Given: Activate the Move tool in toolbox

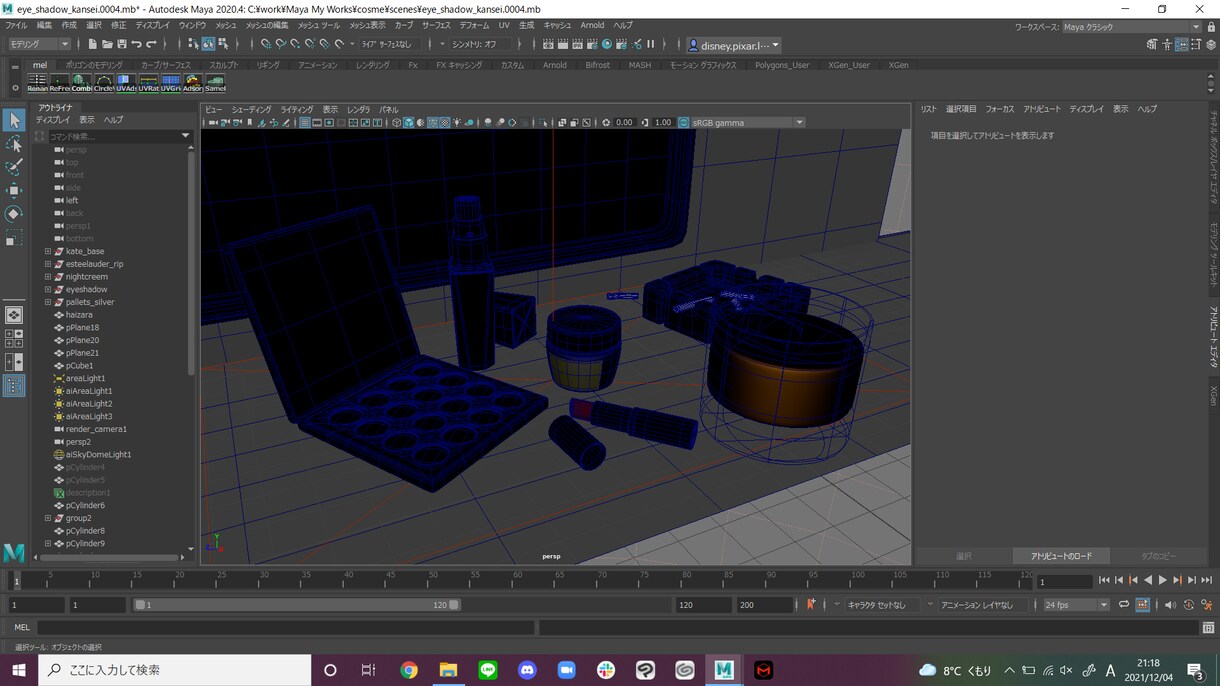Looking at the screenshot, I should (x=14, y=190).
